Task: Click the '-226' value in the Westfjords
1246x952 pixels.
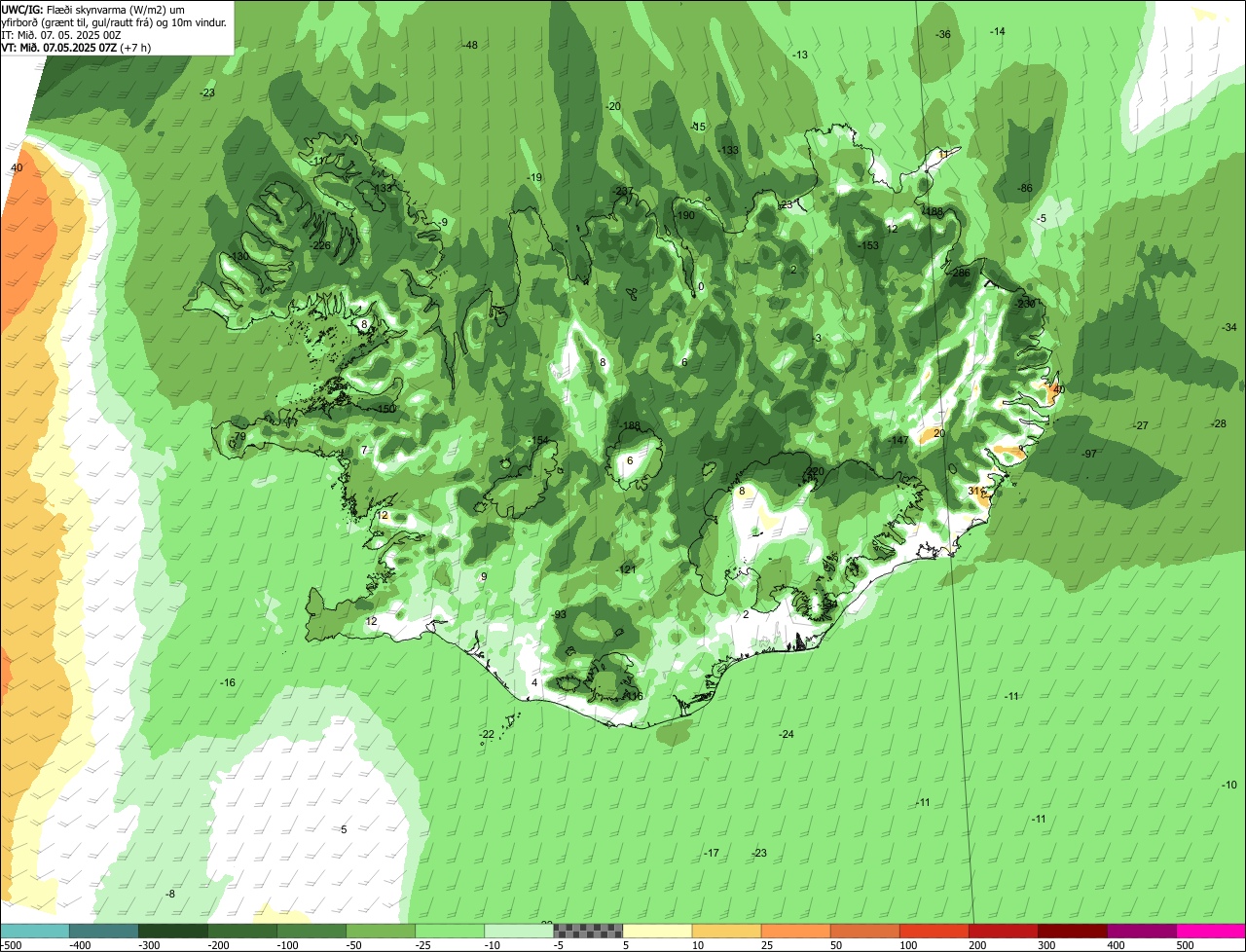Action: pos(320,245)
